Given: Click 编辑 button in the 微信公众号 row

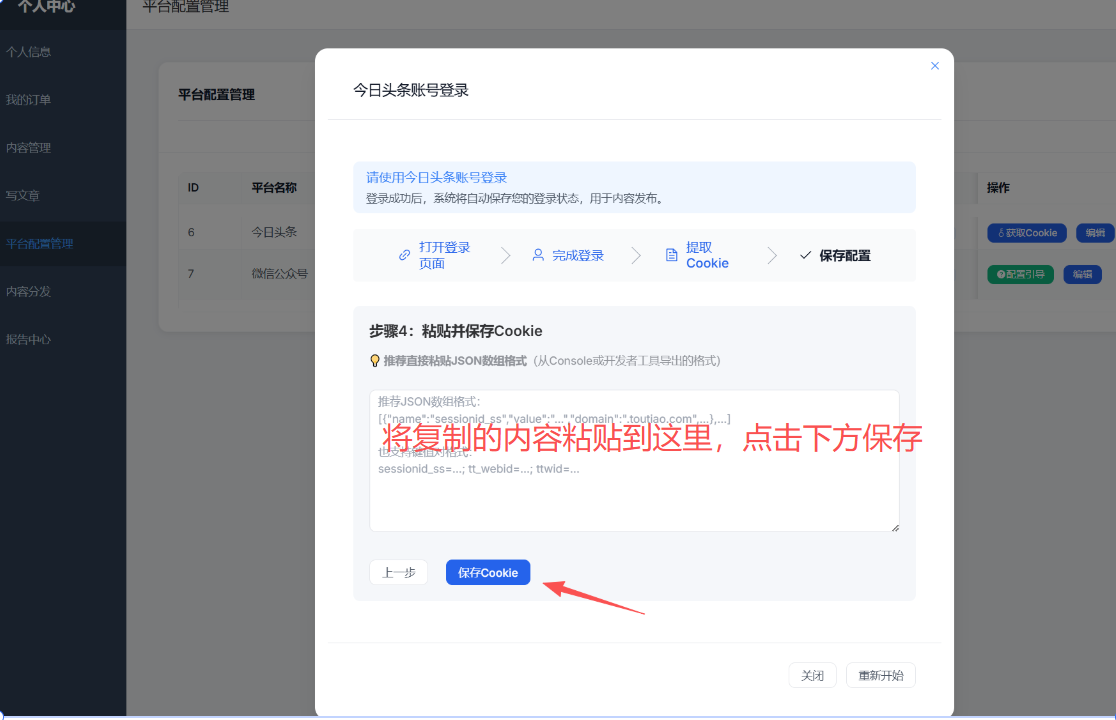Looking at the screenshot, I should tap(1083, 274).
